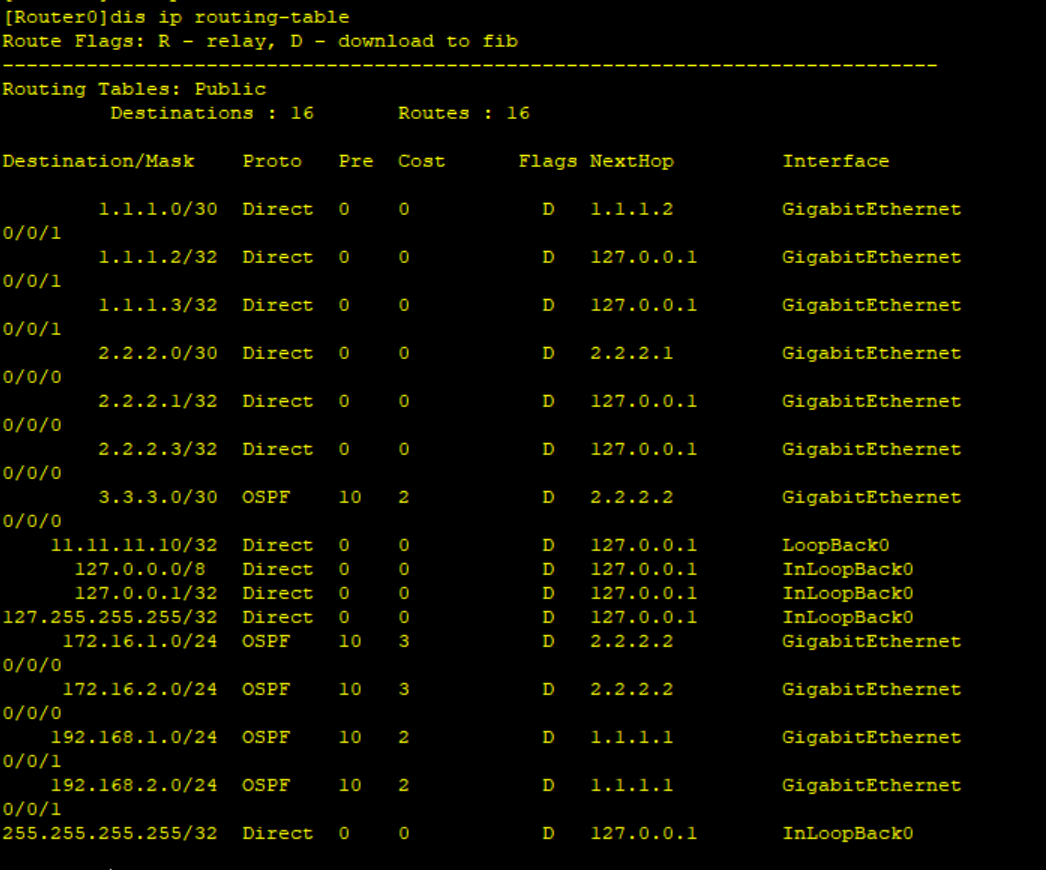This screenshot has height=870, width=1046.
Task: Click the 255.255.255.255/32 destination entry
Action: click(x=110, y=833)
